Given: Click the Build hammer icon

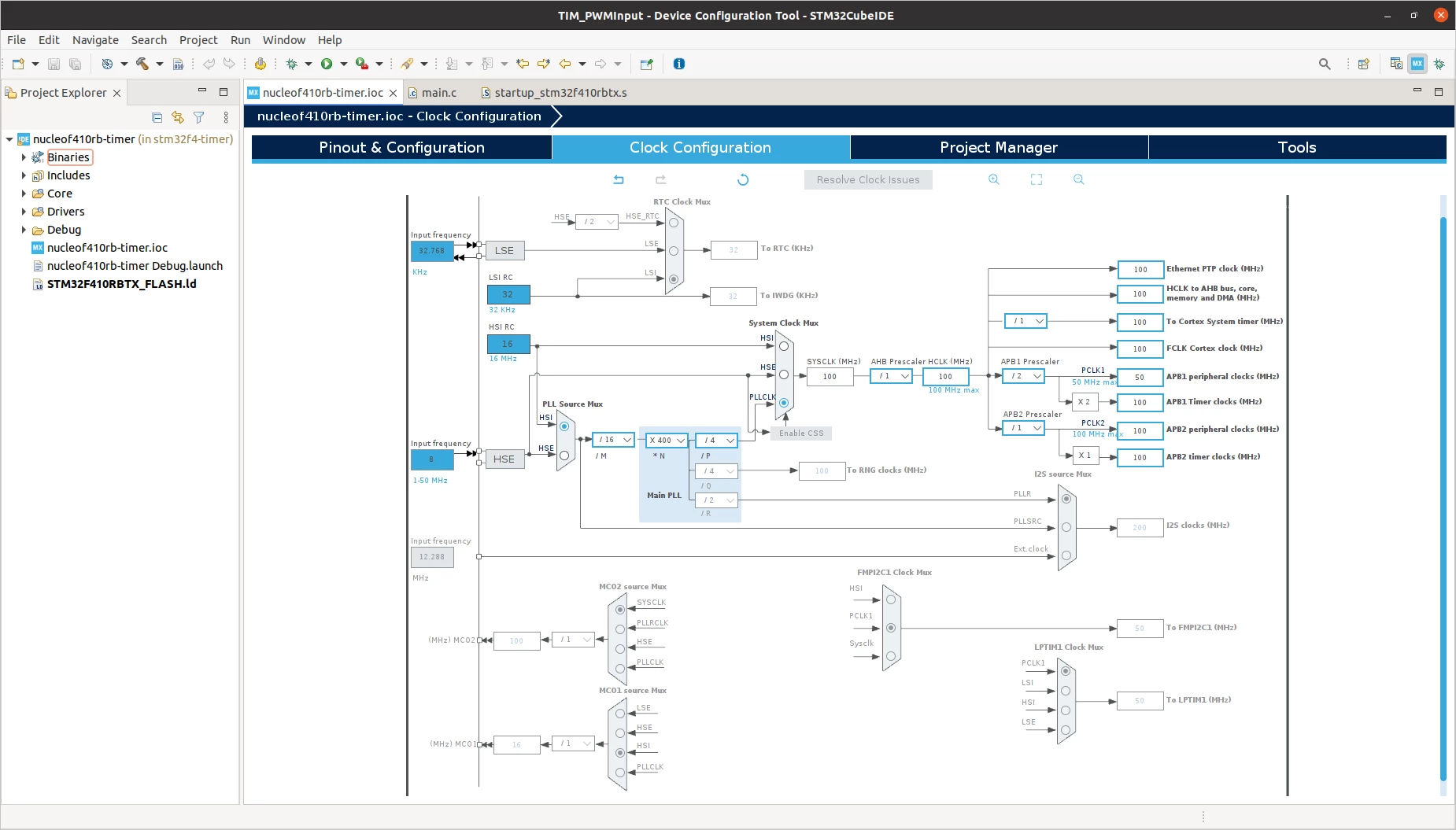Looking at the screenshot, I should pyautogui.click(x=142, y=64).
